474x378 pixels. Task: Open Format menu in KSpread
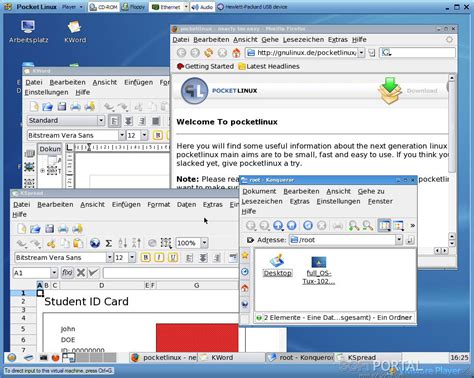point(158,204)
